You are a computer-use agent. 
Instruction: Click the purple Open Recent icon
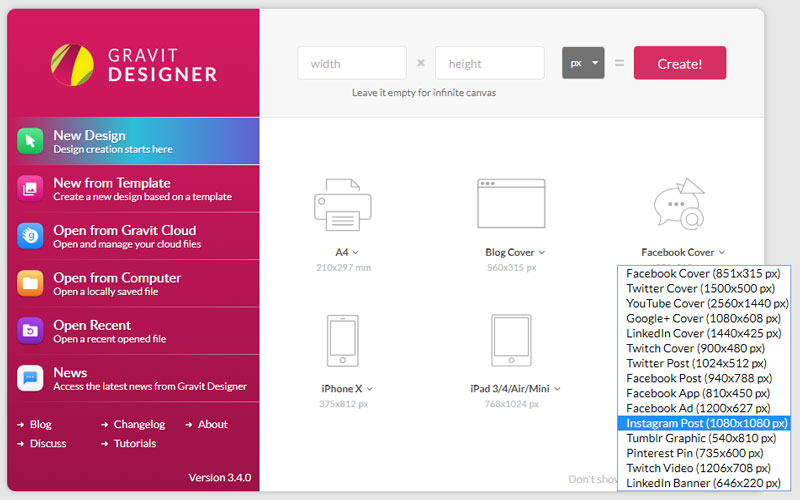pyautogui.click(x=30, y=331)
